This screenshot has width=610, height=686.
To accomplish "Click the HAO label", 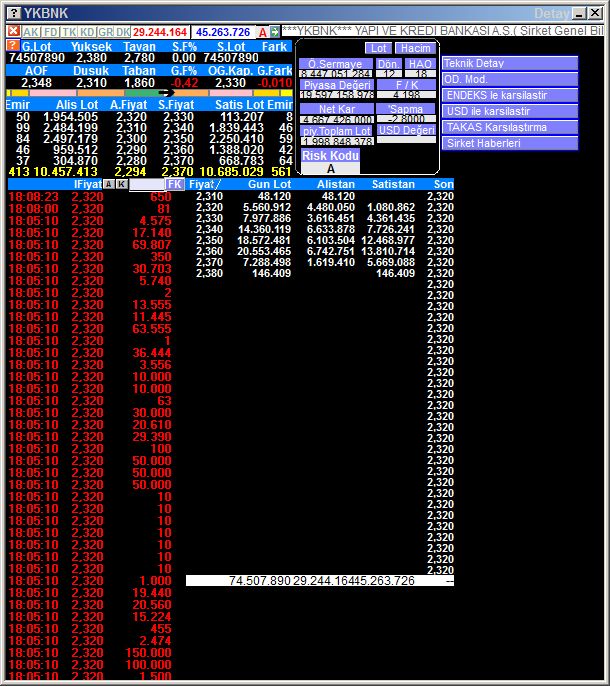I will [x=421, y=64].
